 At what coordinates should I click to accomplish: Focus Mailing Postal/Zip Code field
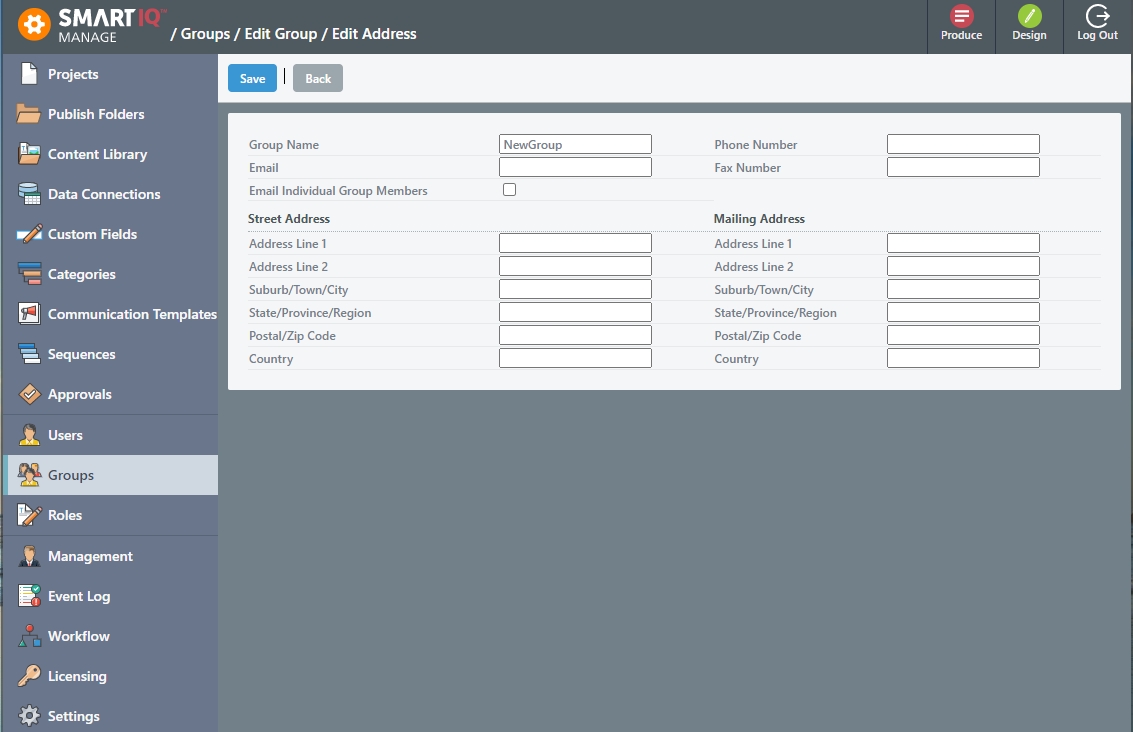tap(963, 335)
